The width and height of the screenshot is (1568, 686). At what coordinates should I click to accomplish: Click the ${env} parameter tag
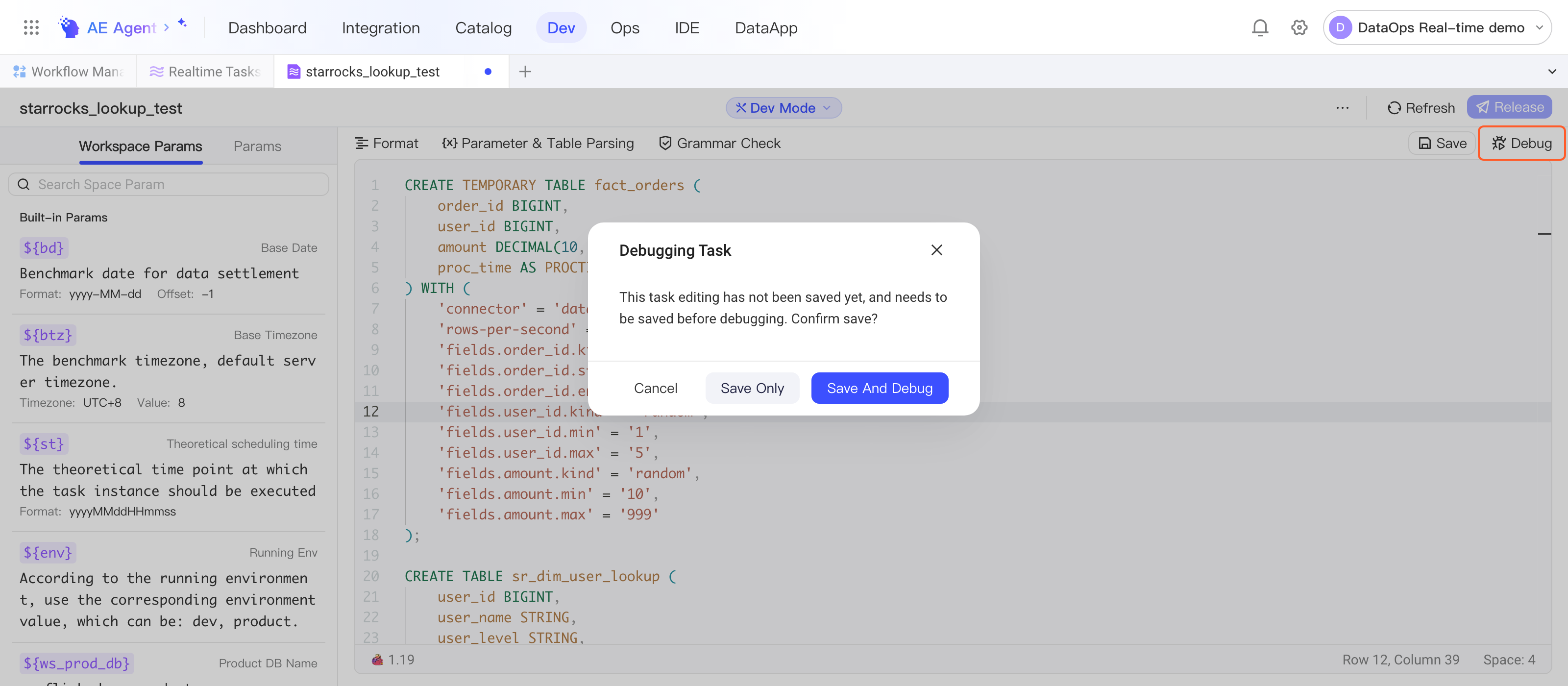[48, 553]
